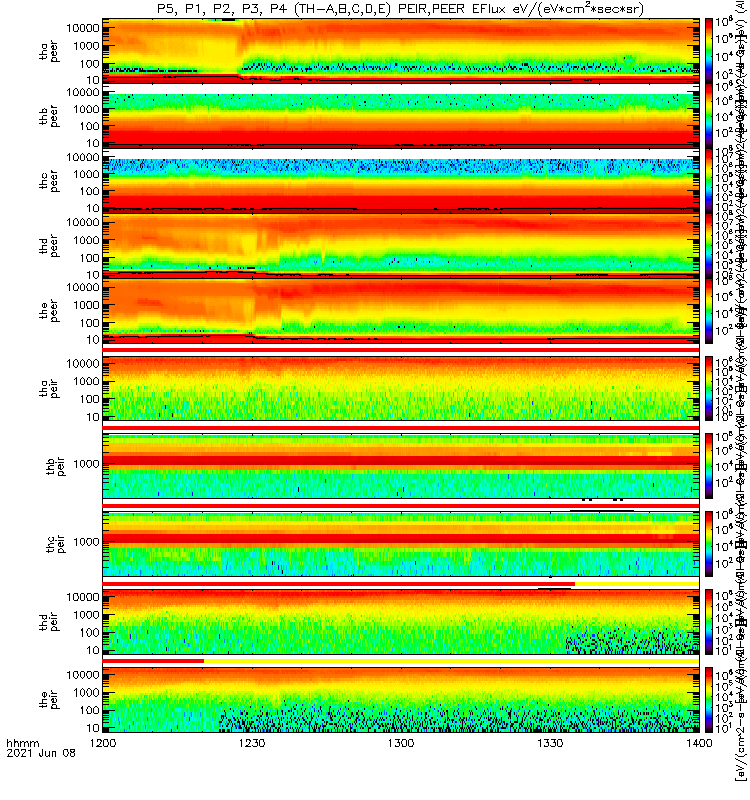Click inside the tha peer spectrogram panel
This screenshot has height=800, width=750.
coord(401,51)
